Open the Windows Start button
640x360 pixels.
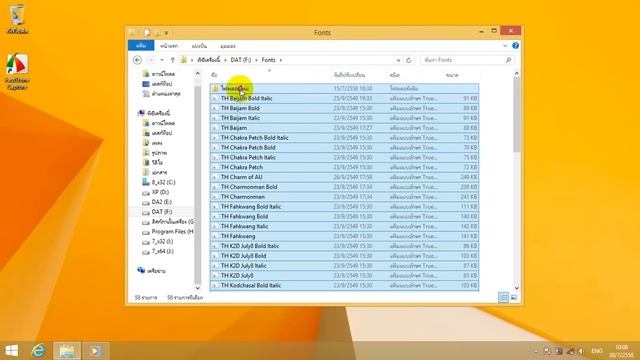(x=12, y=351)
